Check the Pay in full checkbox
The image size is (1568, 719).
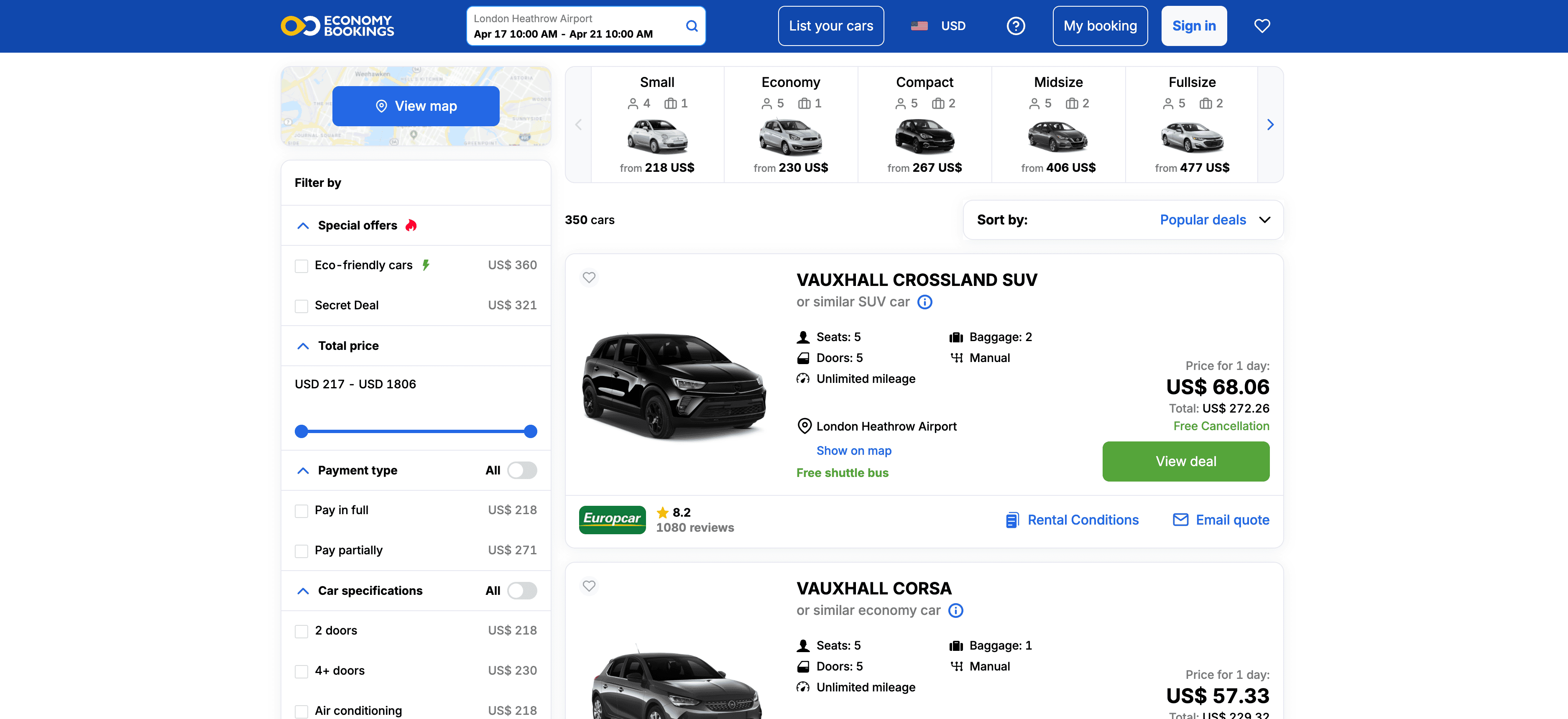(301, 511)
